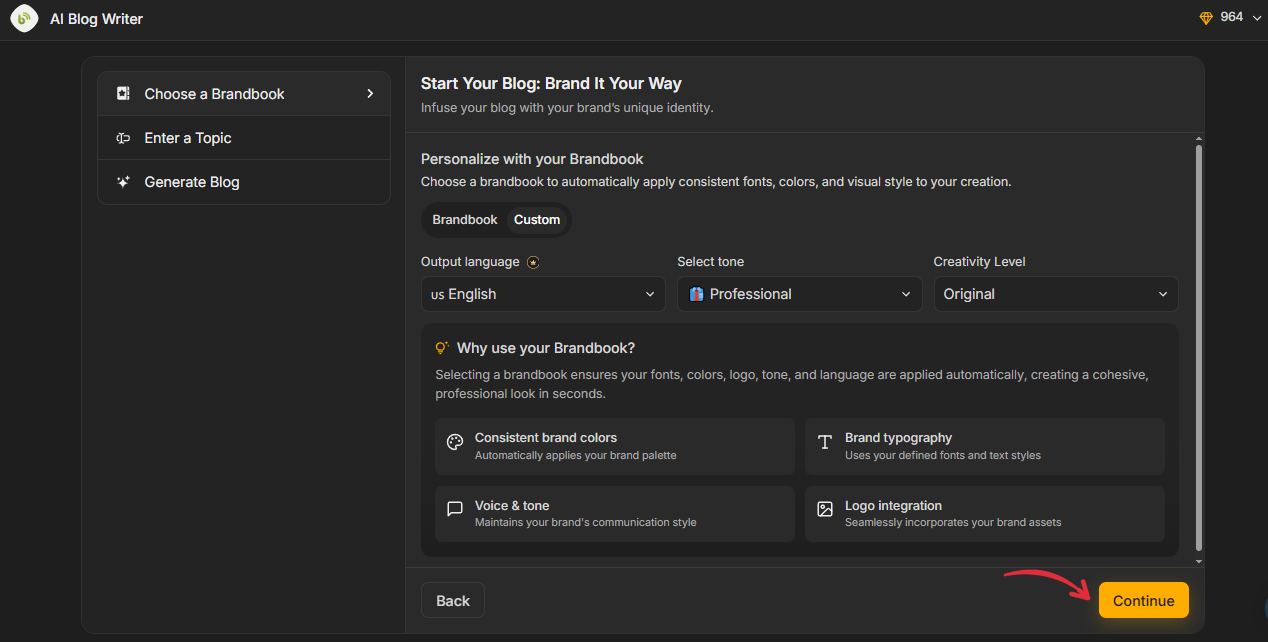Click the AI Blog Writer logo icon
The width and height of the screenshot is (1268, 642).
pyautogui.click(x=24, y=19)
